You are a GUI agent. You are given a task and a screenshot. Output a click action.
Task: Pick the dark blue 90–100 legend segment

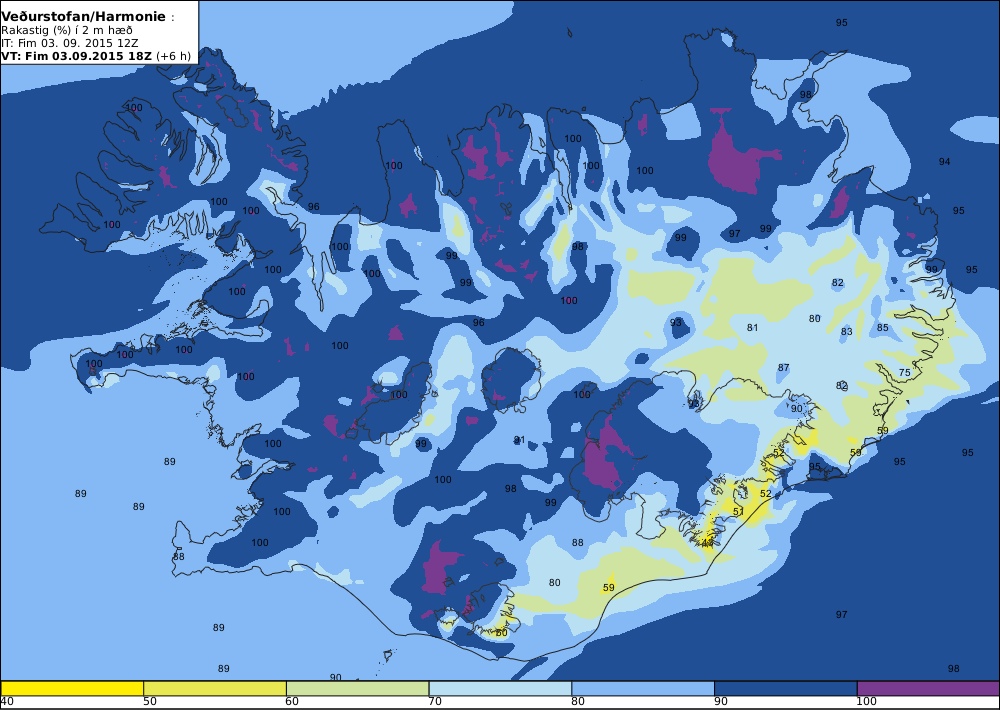coord(786,688)
